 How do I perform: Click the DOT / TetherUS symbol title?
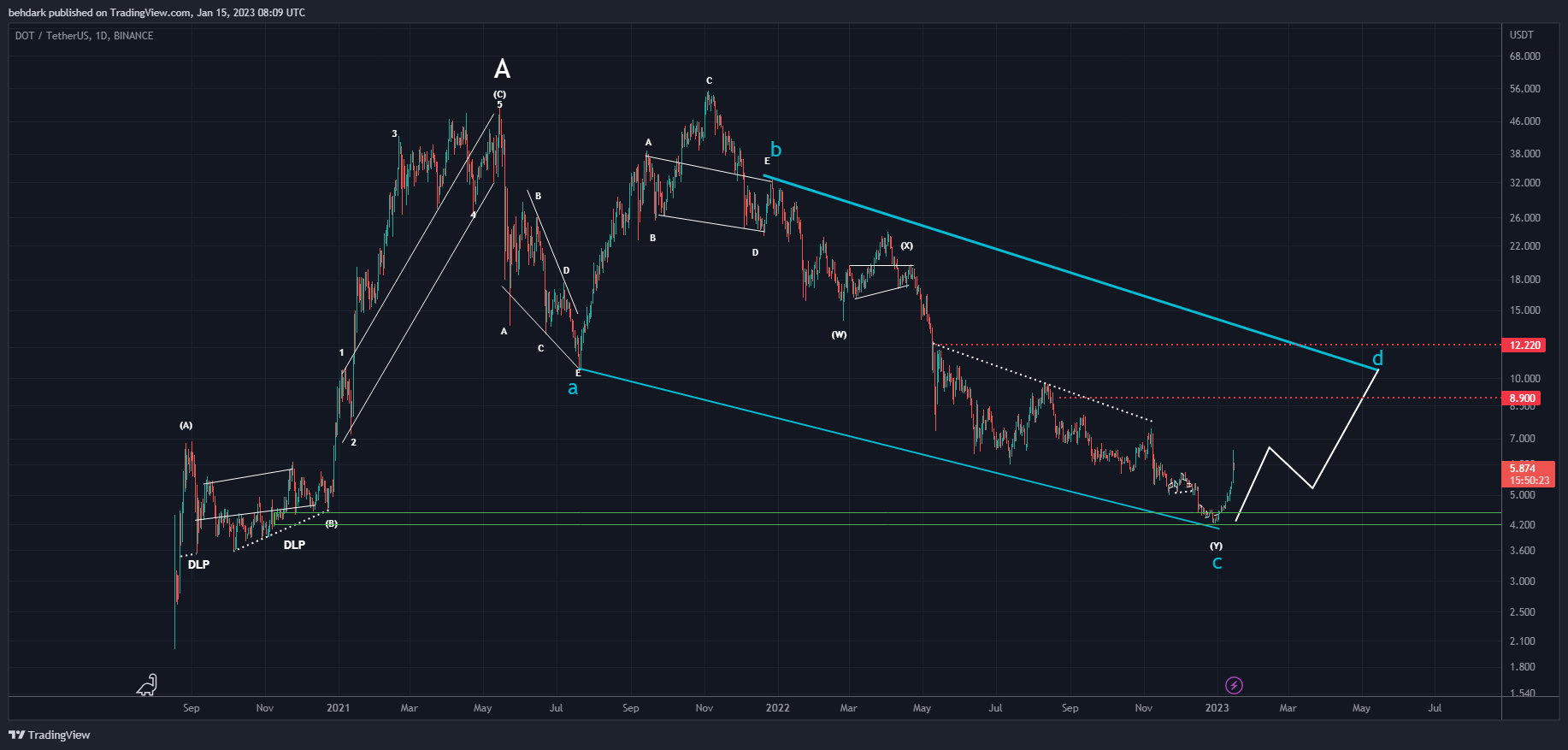(85, 36)
